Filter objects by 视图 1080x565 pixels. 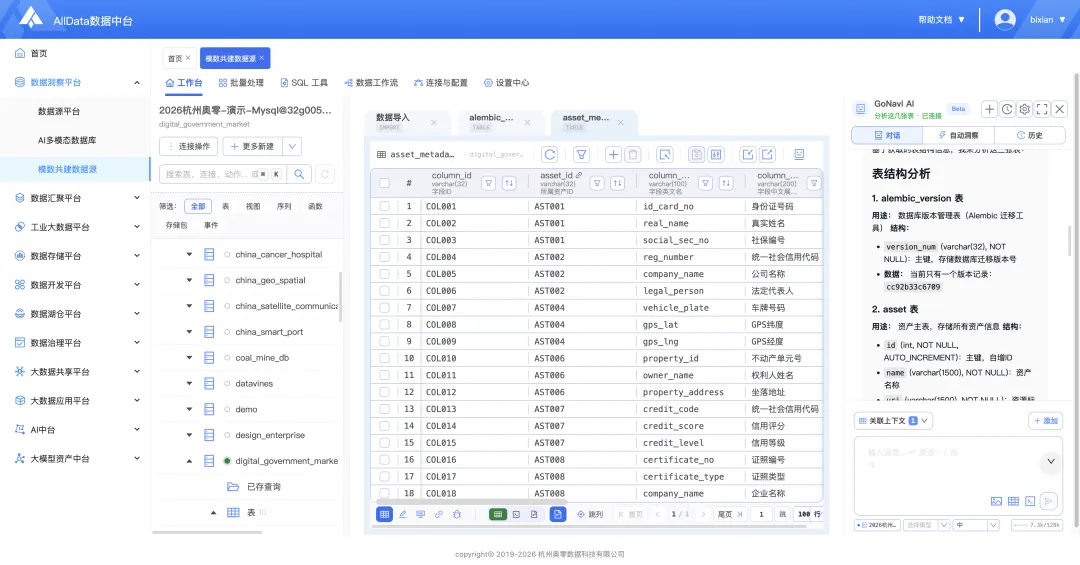point(253,206)
